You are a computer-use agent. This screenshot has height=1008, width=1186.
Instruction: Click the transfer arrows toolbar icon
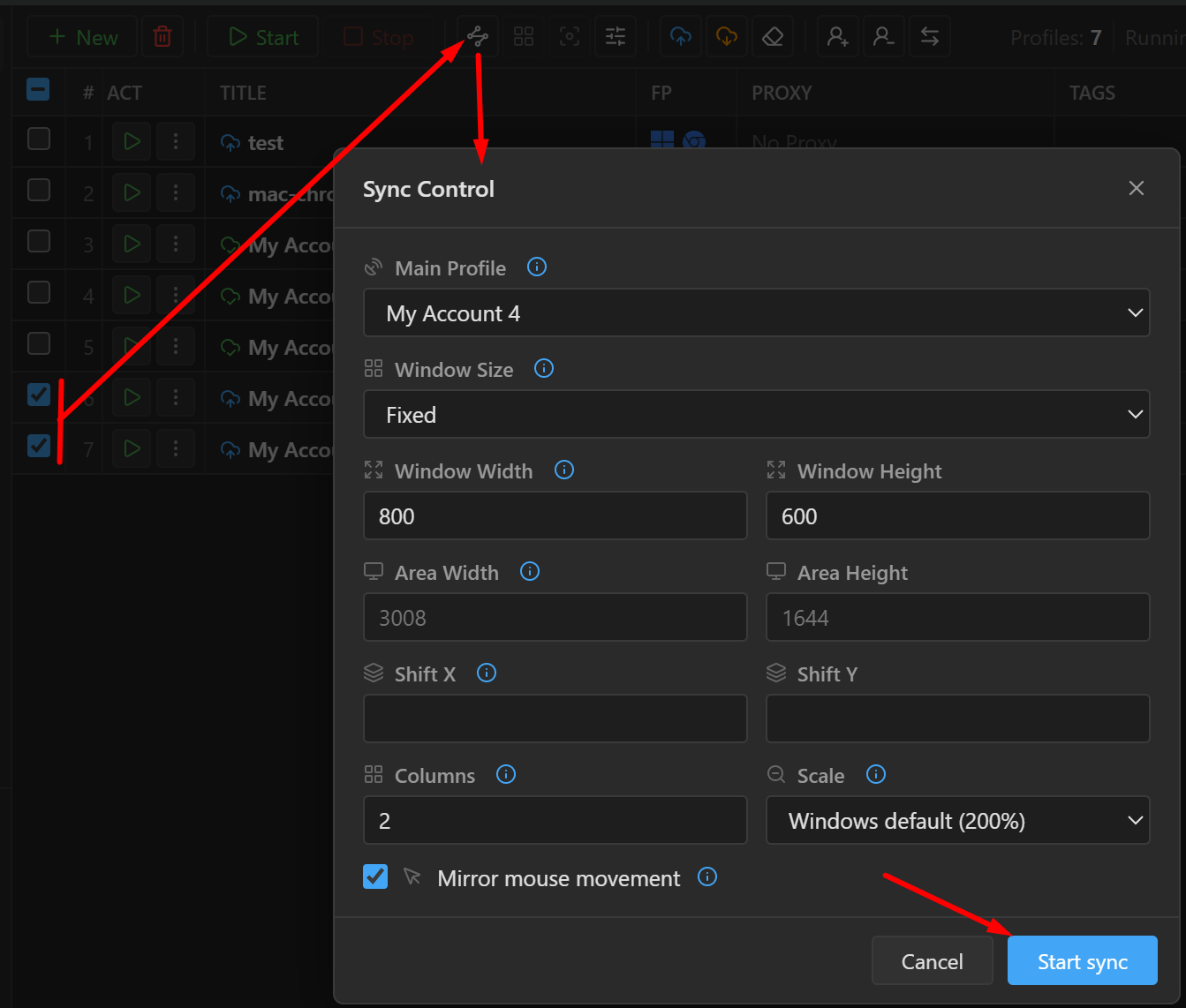pos(930,37)
